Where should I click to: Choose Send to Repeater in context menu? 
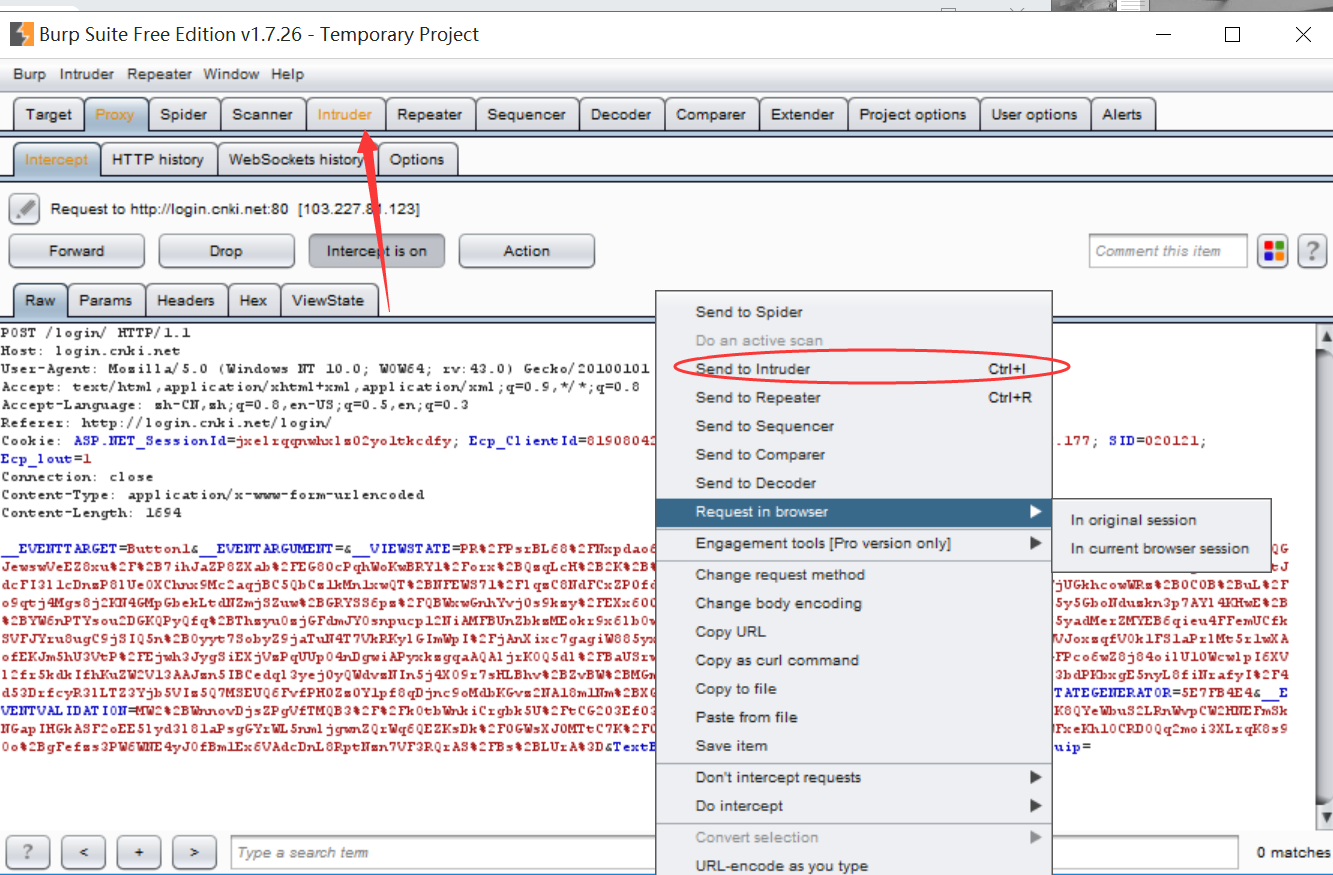(854, 397)
